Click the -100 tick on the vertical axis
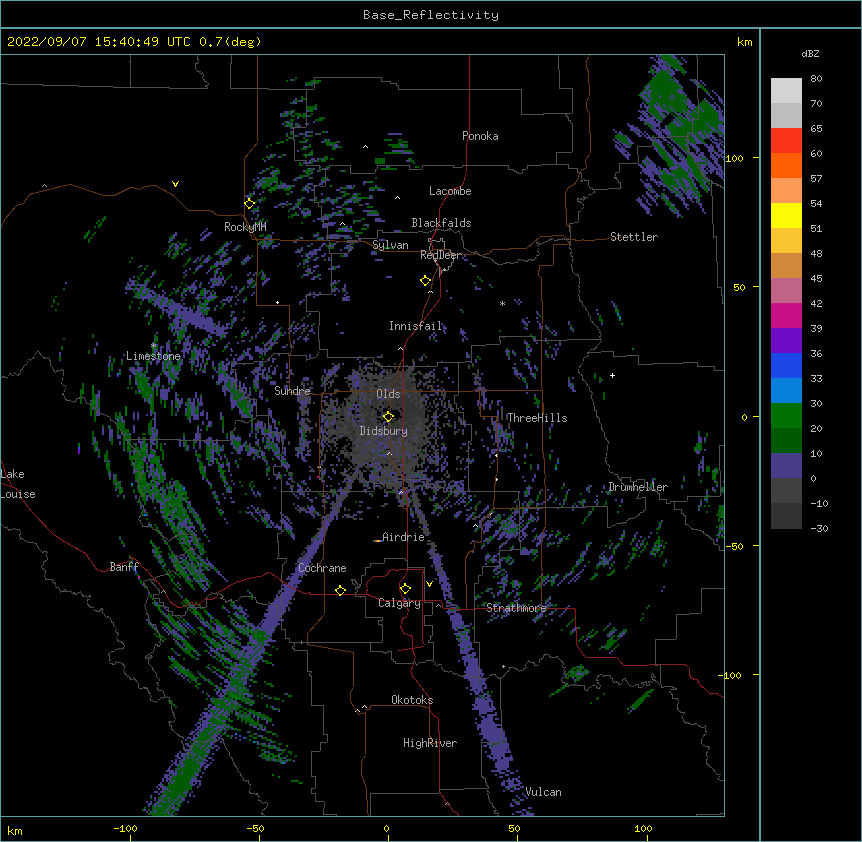Image resolution: width=862 pixels, height=842 pixels. (731, 675)
